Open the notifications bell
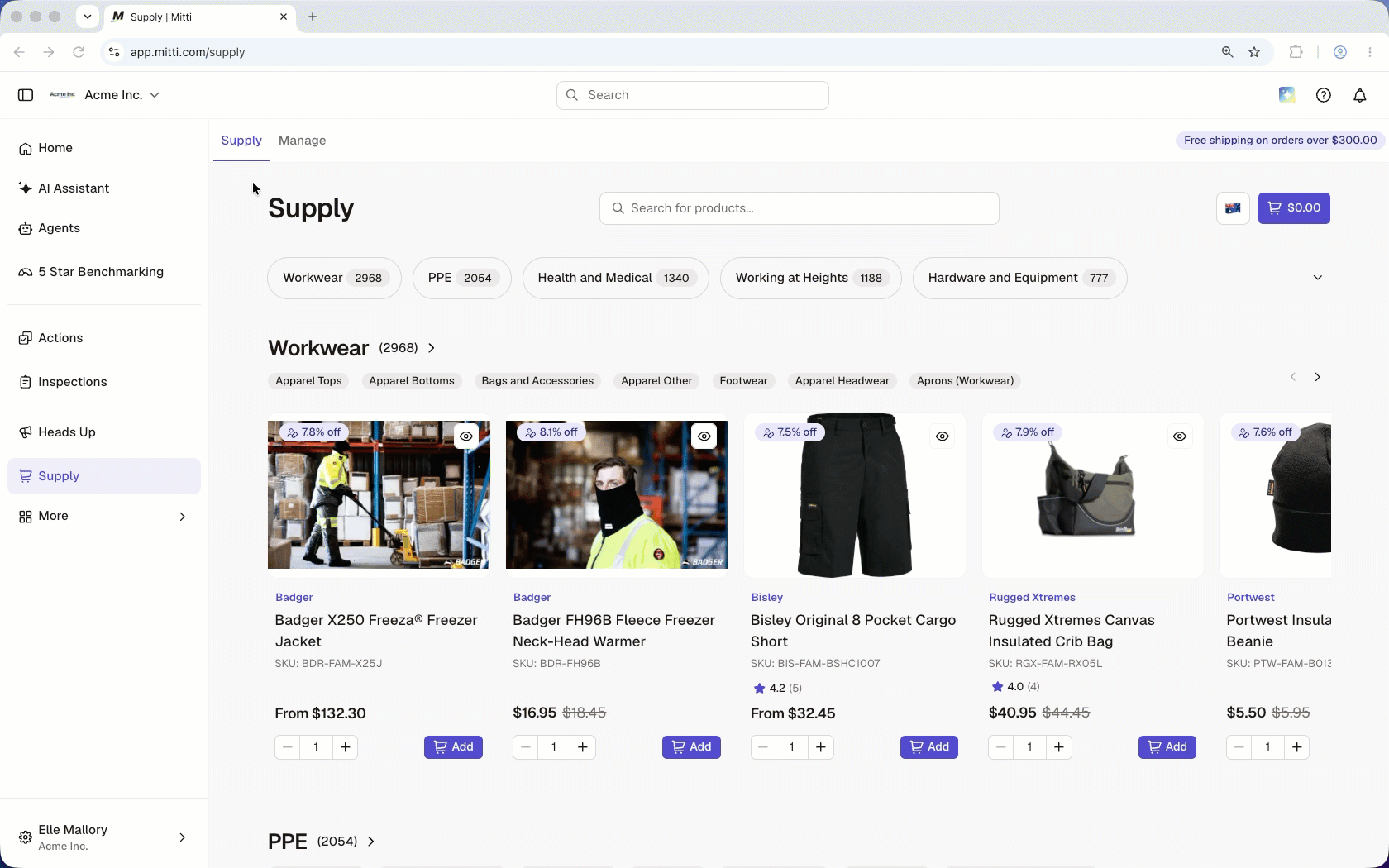The height and width of the screenshot is (868, 1389). pyautogui.click(x=1360, y=95)
